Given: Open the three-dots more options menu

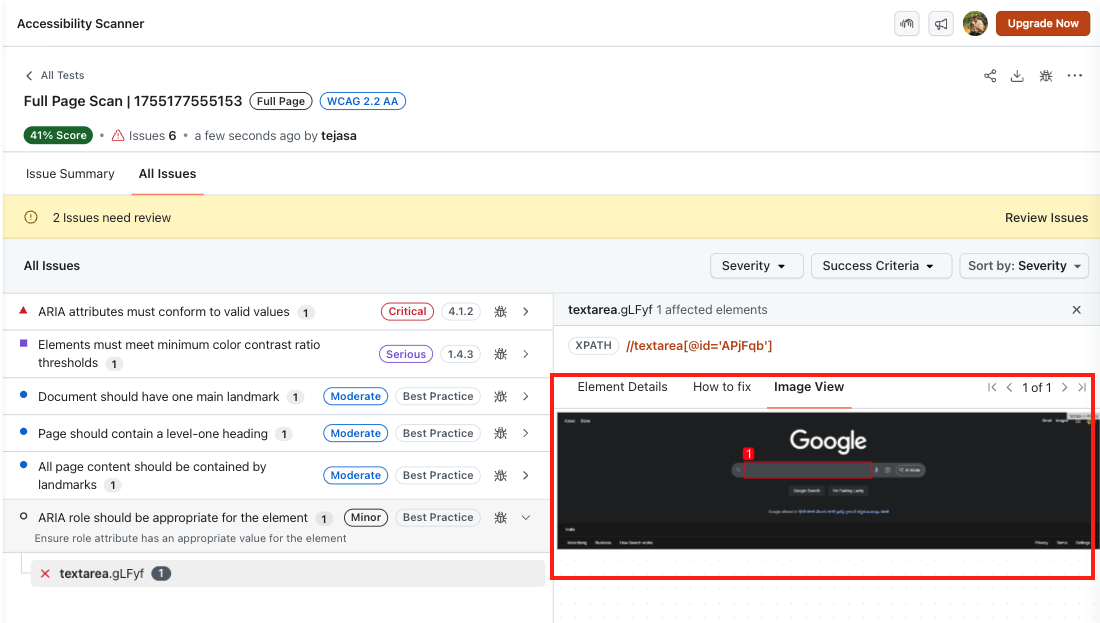Looking at the screenshot, I should pos(1075,76).
